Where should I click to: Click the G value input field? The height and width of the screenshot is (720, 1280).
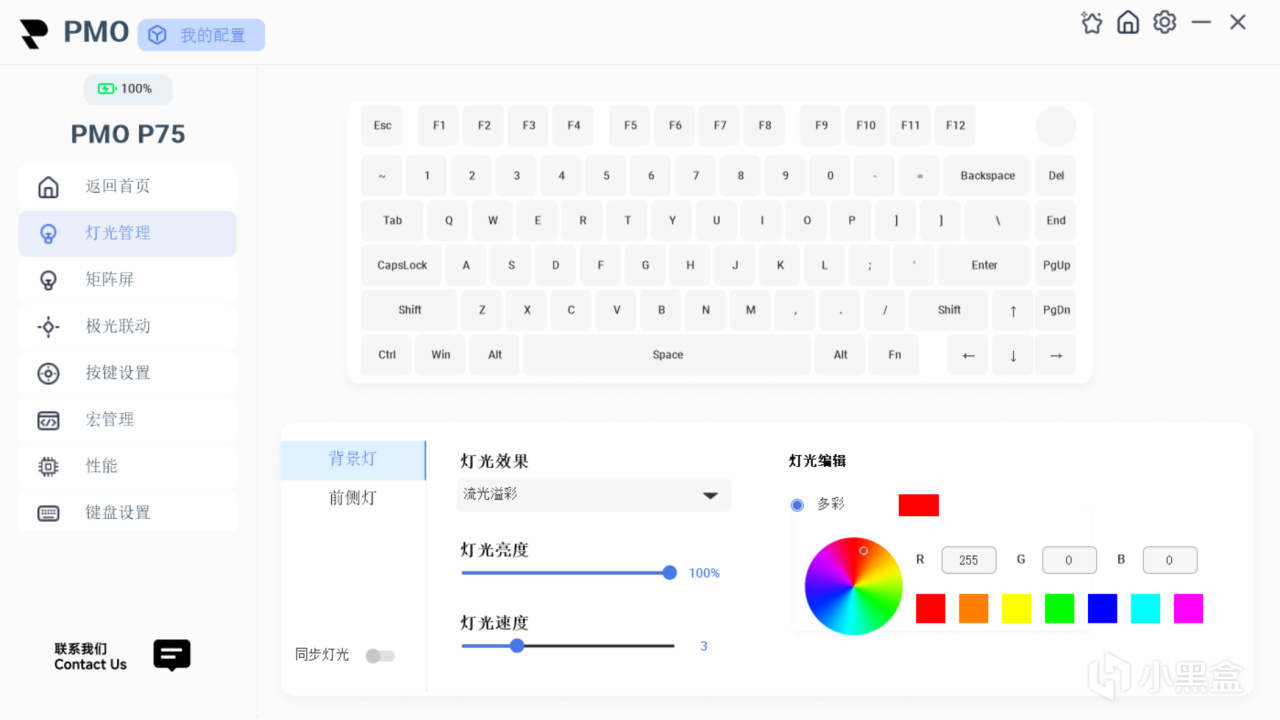coord(1069,560)
